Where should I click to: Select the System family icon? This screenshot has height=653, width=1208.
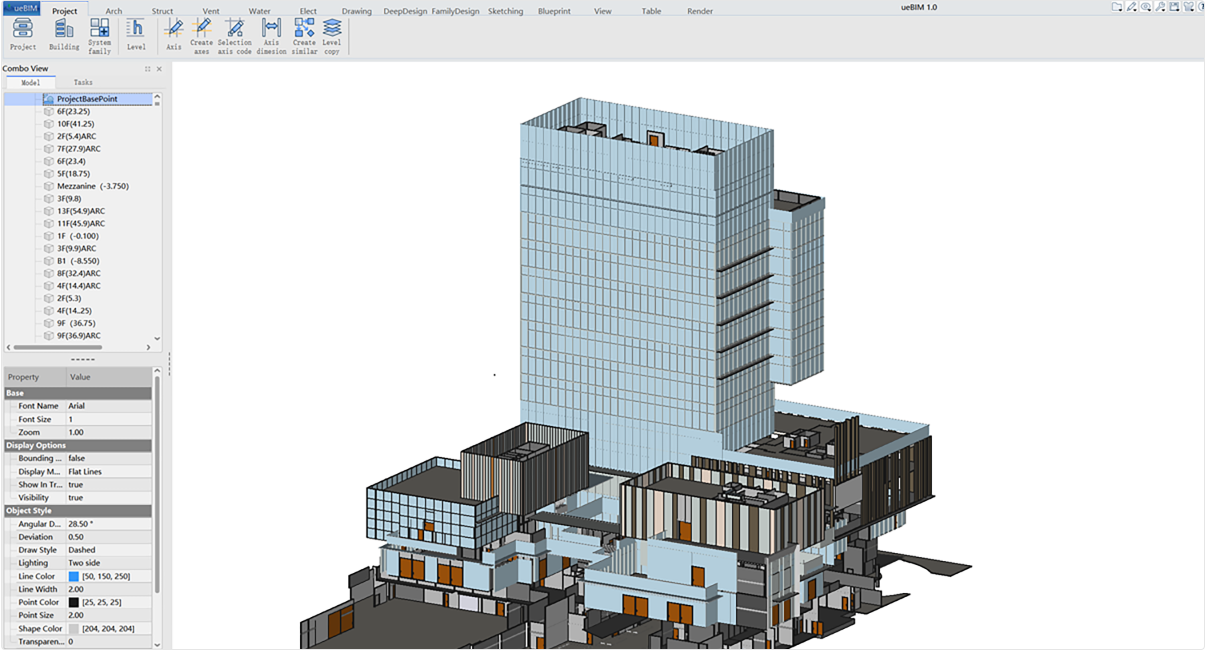coord(99,29)
